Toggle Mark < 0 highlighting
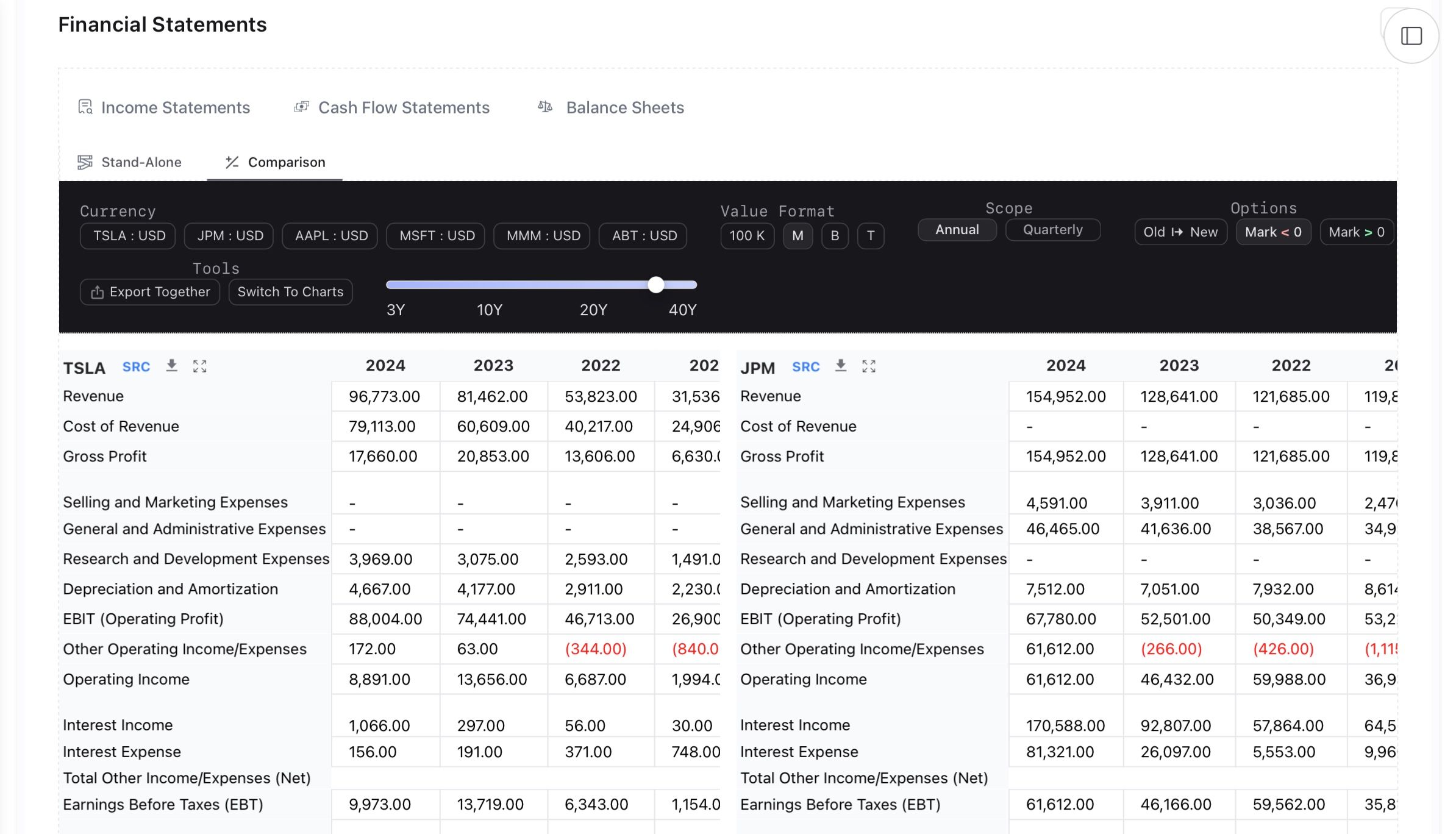 1273,232
